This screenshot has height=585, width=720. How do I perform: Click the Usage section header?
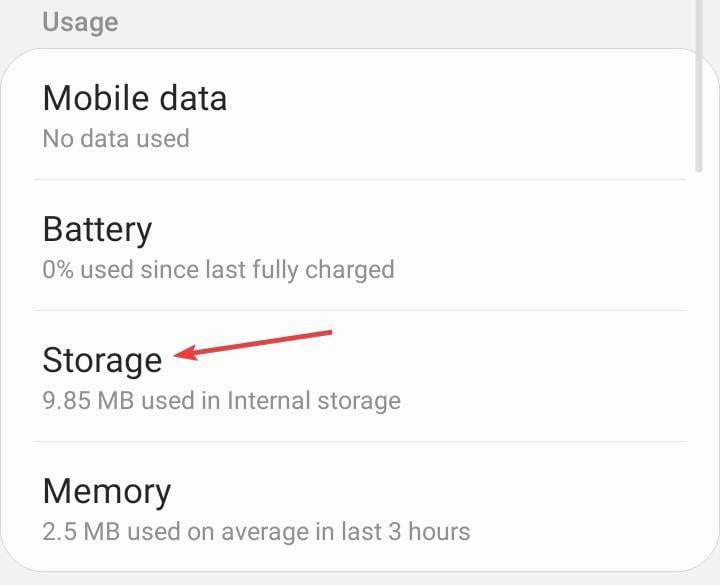(x=80, y=21)
